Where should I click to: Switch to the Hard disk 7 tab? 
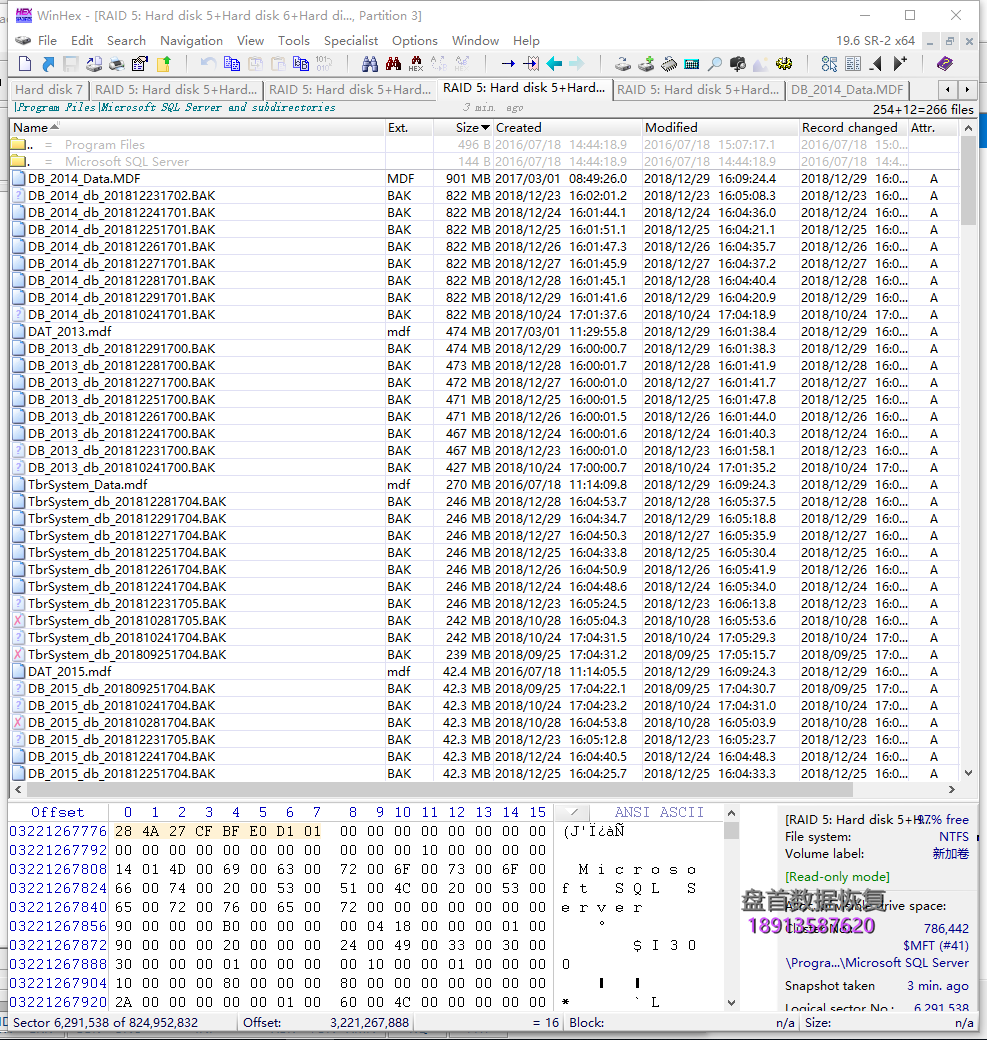(x=49, y=90)
